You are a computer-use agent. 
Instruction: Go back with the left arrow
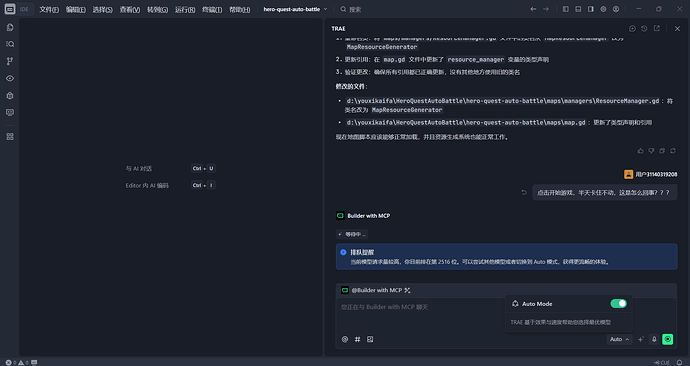(x=533, y=9)
